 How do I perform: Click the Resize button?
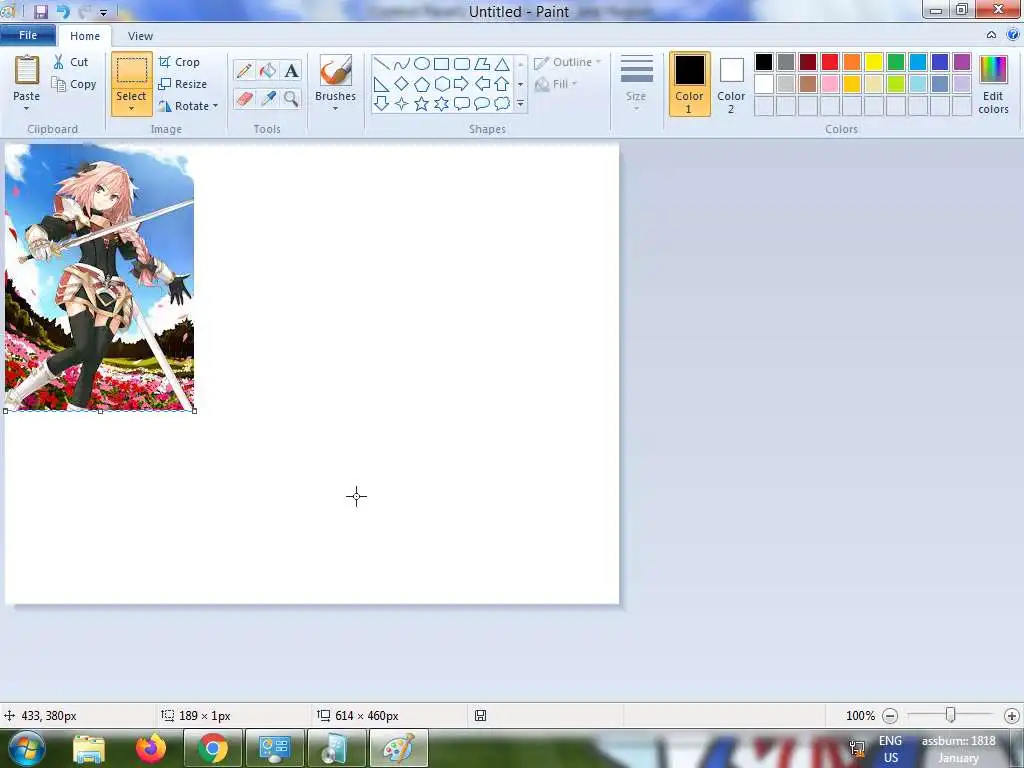point(183,84)
